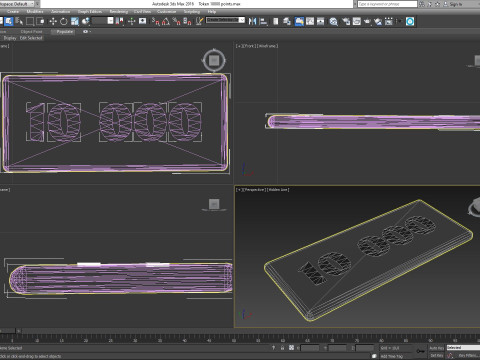The height and width of the screenshot is (360, 480).
Task: Toggle Percent Snap
Action: click(177, 22)
